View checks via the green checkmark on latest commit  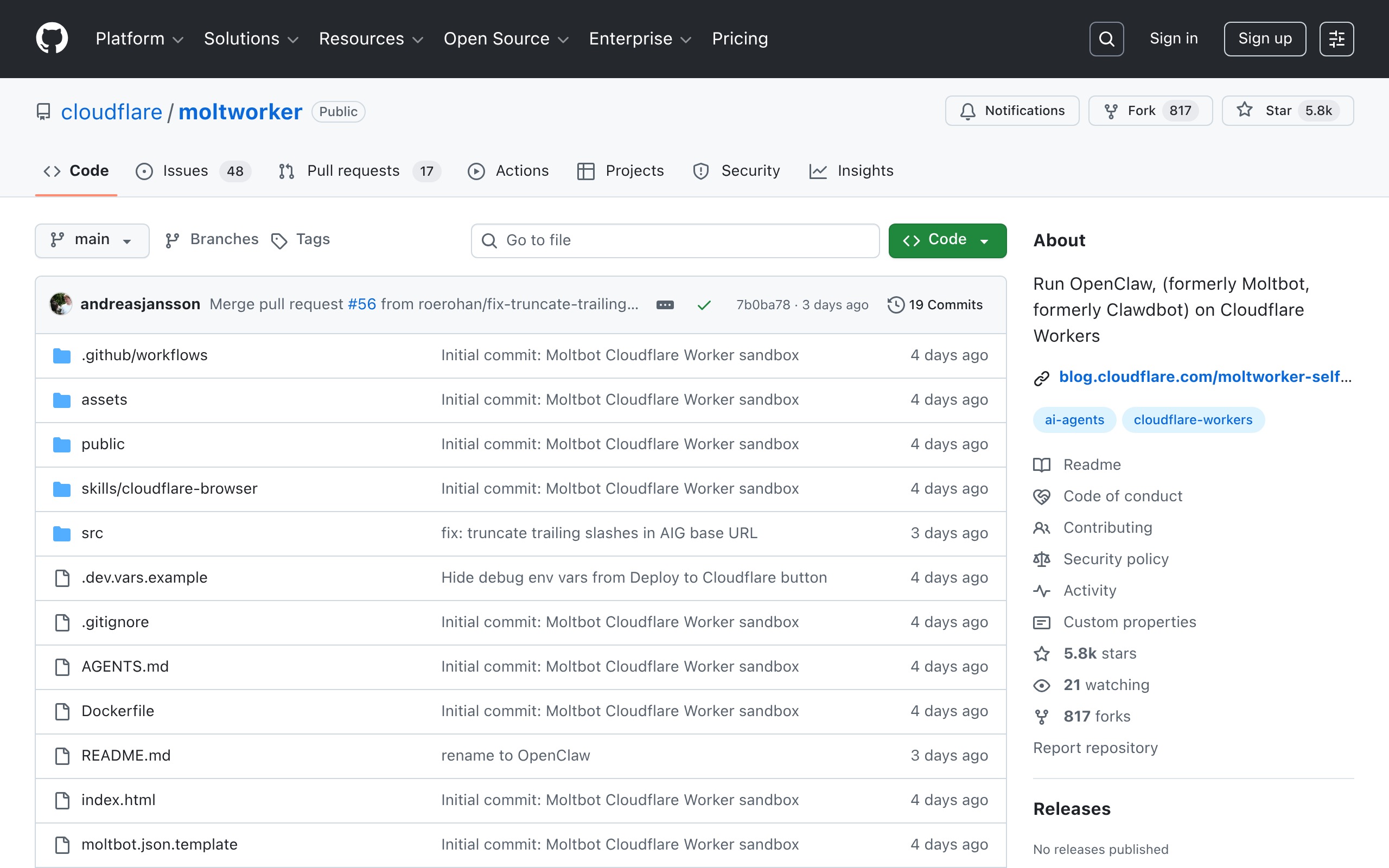[x=704, y=305]
